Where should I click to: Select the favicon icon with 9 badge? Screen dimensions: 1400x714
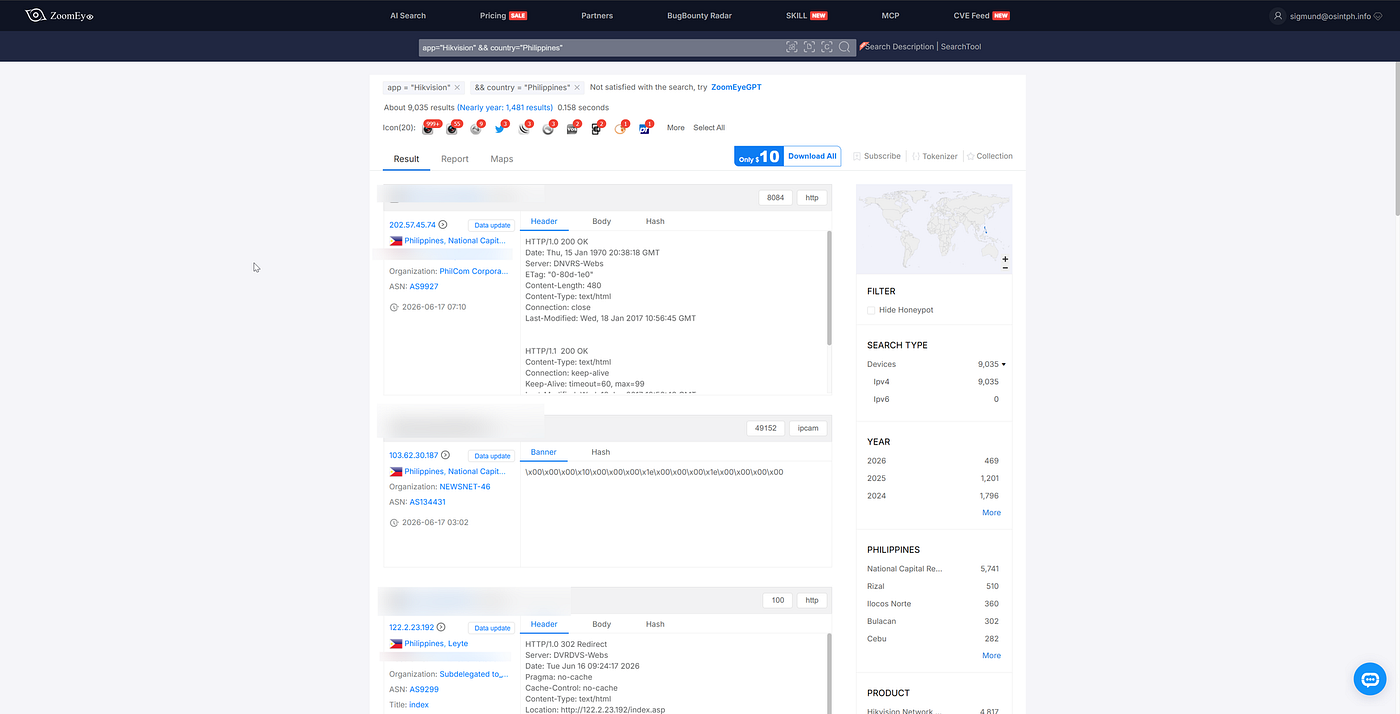476,129
